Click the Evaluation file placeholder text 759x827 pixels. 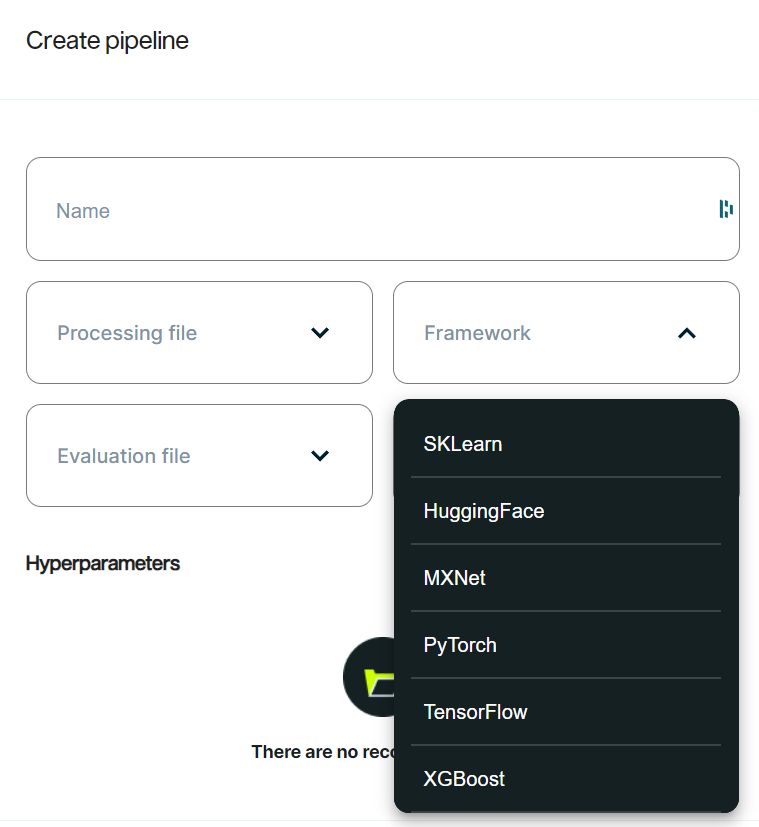click(124, 456)
